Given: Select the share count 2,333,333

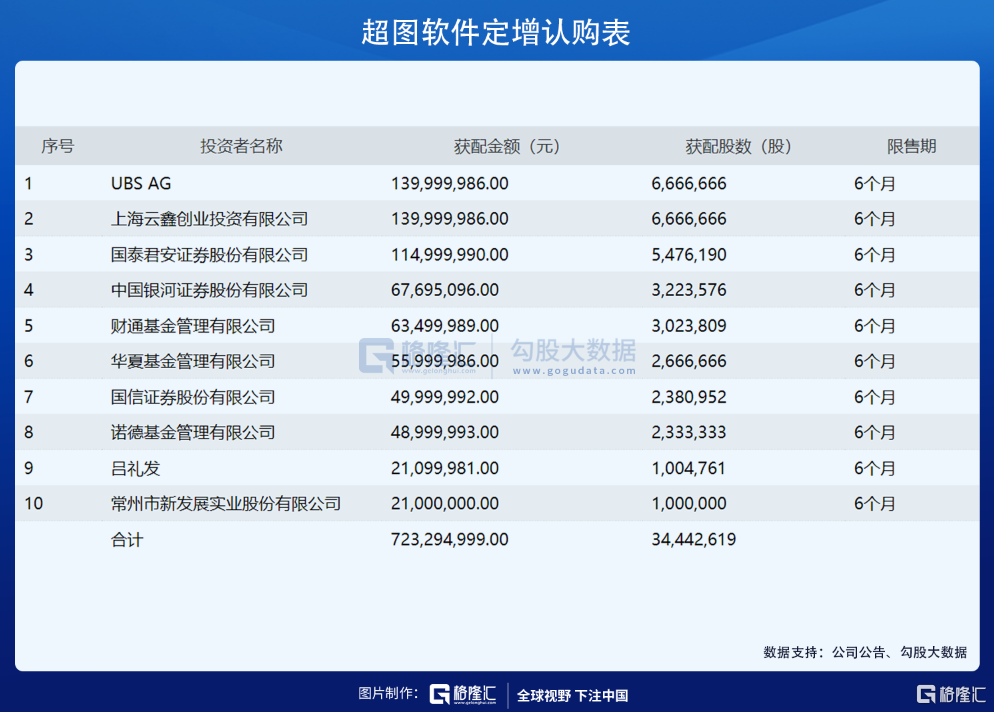Looking at the screenshot, I should click(689, 432).
